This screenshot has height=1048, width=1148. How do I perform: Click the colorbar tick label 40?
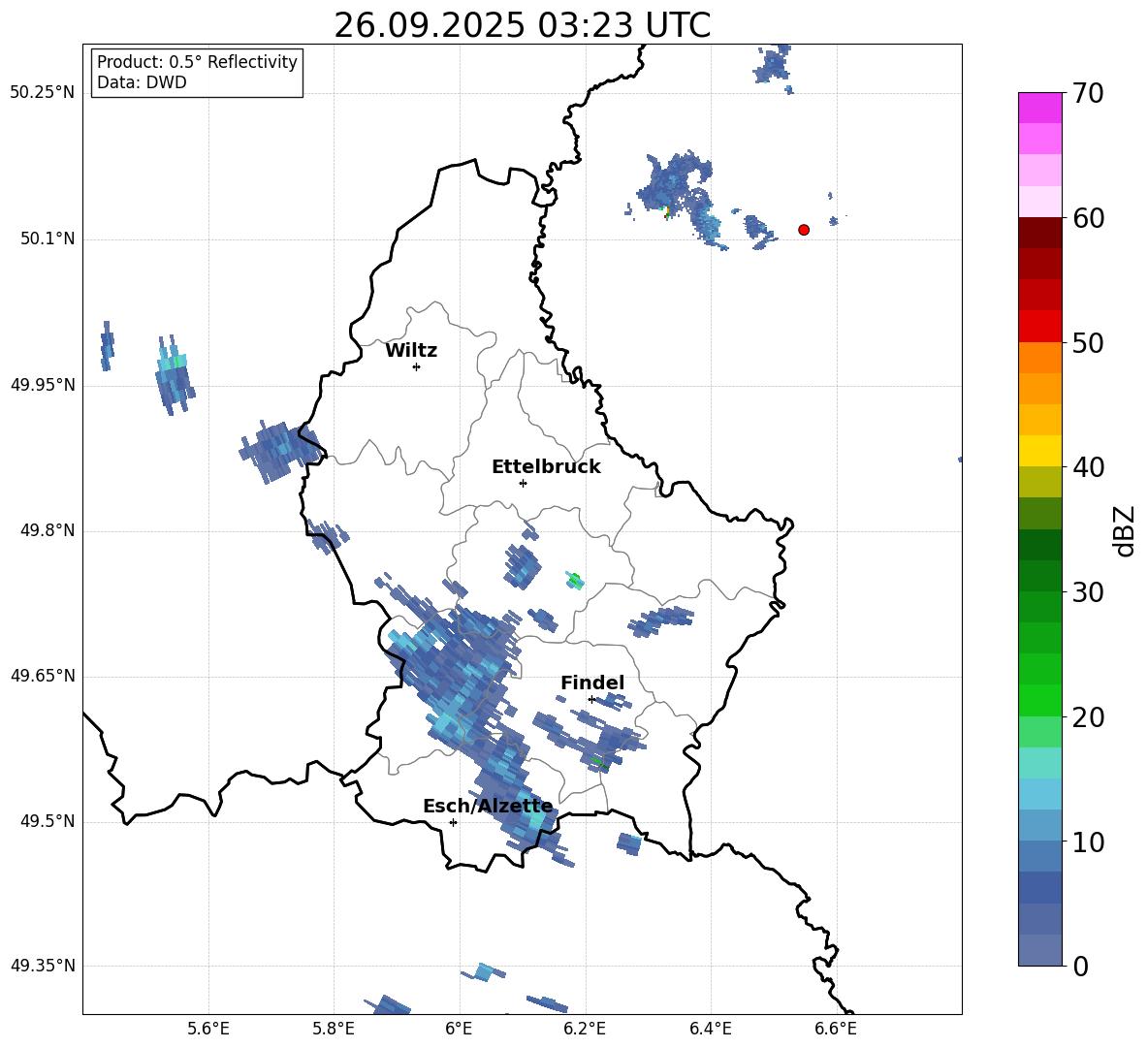click(x=1089, y=467)
